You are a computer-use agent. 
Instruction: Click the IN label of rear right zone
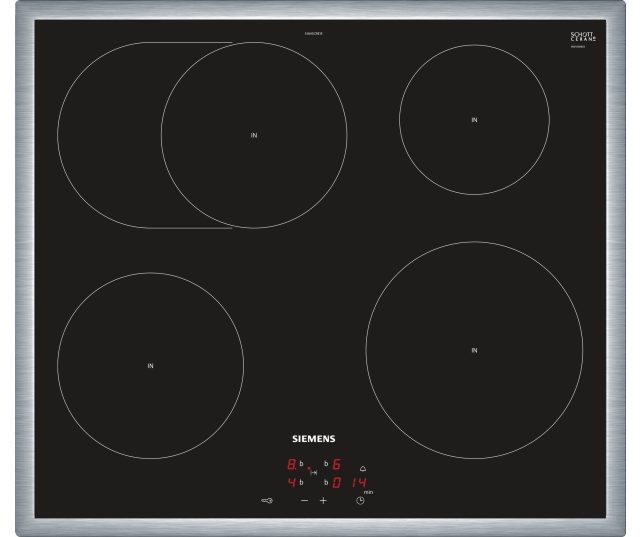pos(474,120)
